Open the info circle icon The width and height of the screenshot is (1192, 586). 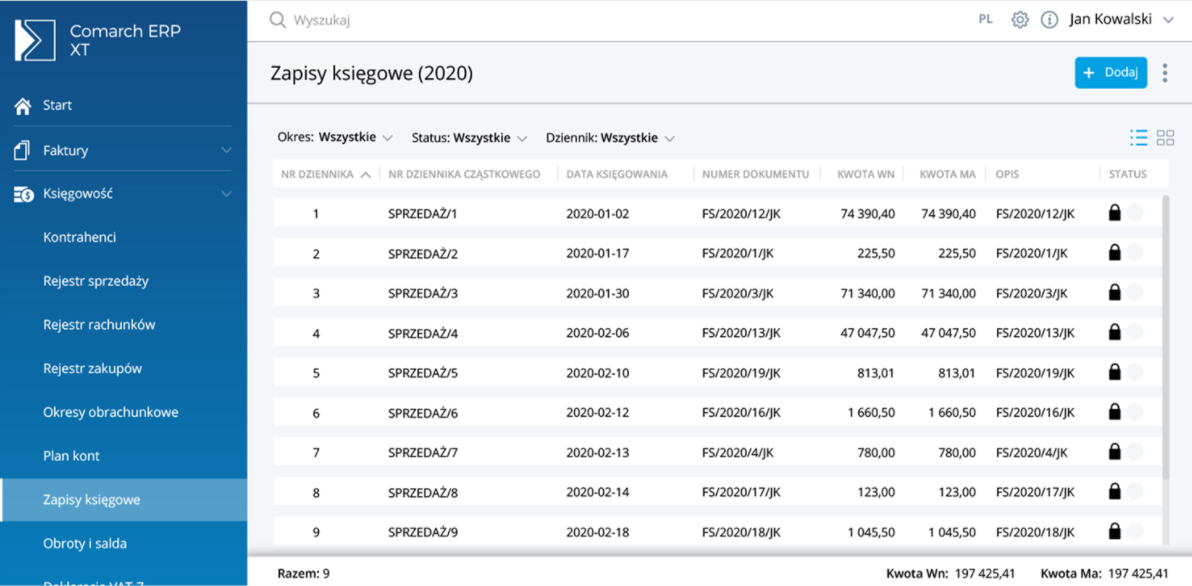pyautogui.click(x=1050, y=21)
